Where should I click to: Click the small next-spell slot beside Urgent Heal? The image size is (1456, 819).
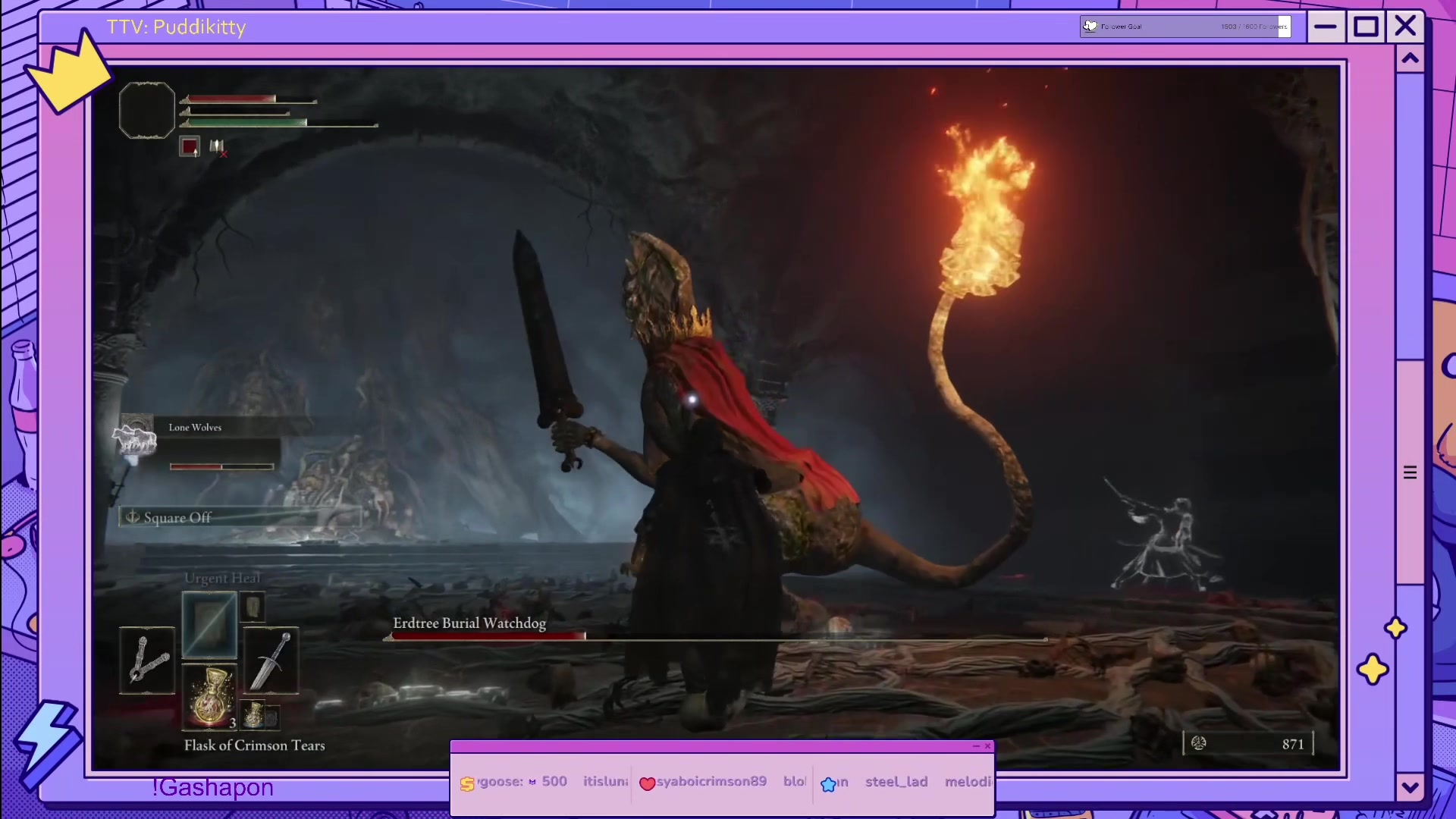coord(253,607)
